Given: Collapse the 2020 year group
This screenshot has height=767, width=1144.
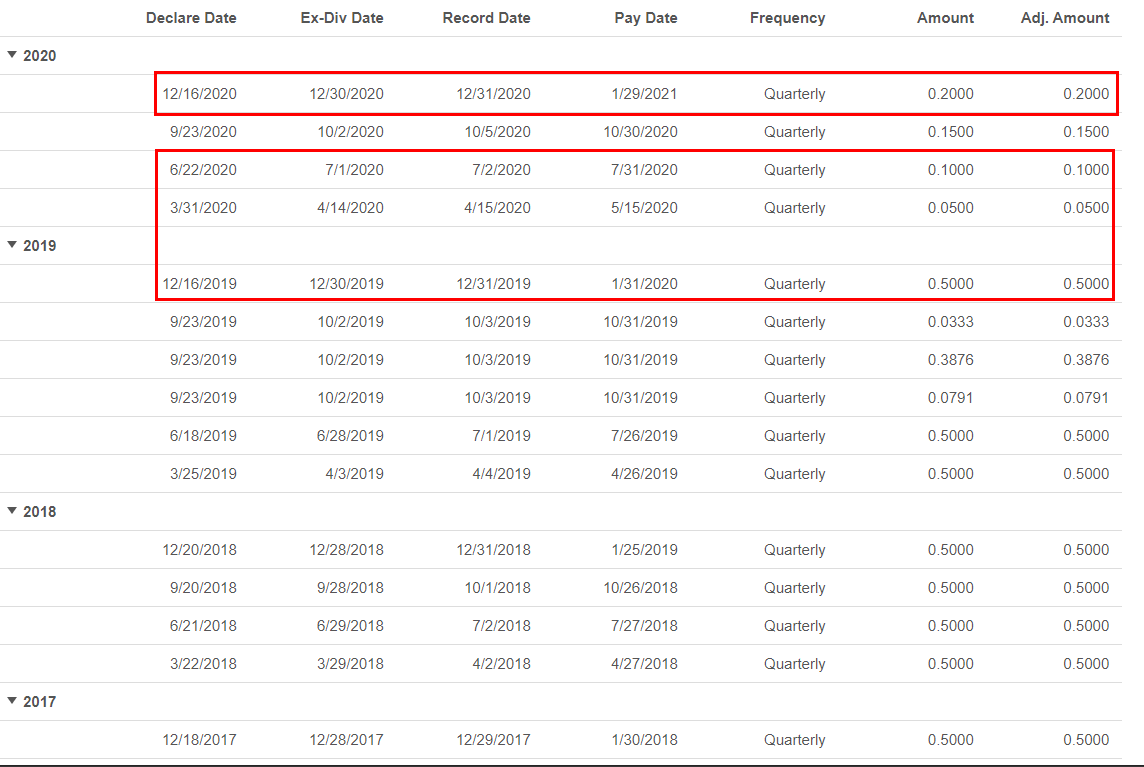Looking at the screenshot, I should tap(12, 55).
